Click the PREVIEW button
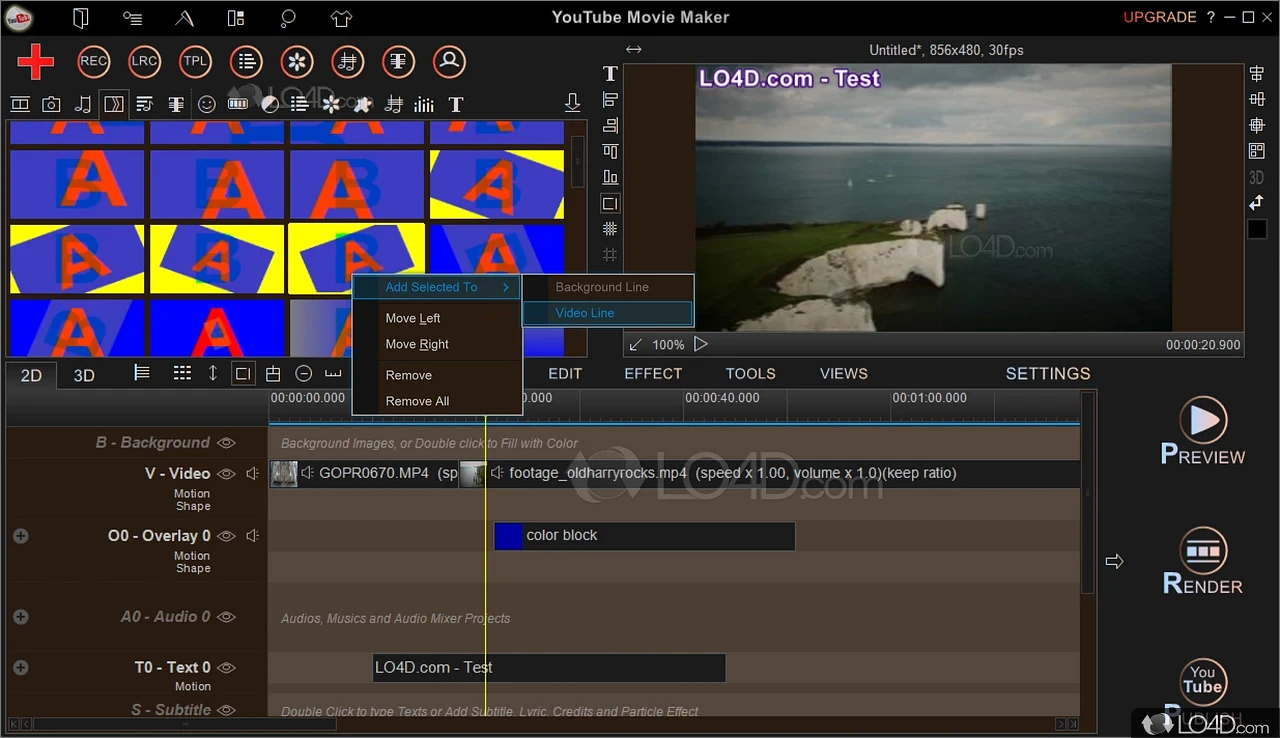1280x738 pixels. coord(1203,432)
